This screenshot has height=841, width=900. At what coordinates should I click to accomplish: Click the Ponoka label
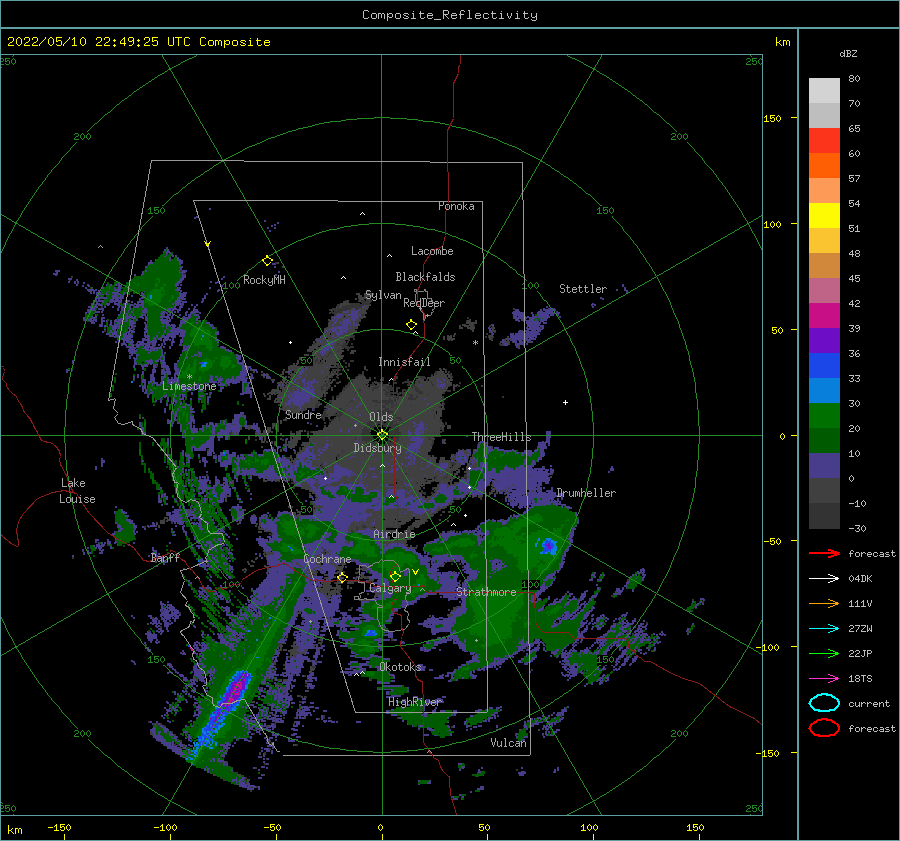pos(456,206)
